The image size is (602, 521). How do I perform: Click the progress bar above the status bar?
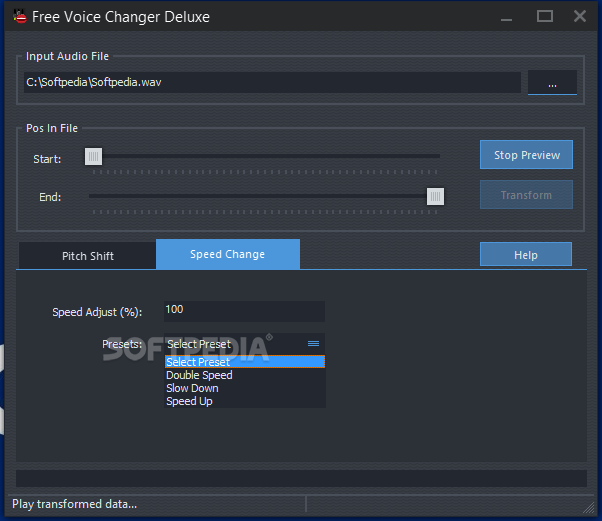coord(301,478)
